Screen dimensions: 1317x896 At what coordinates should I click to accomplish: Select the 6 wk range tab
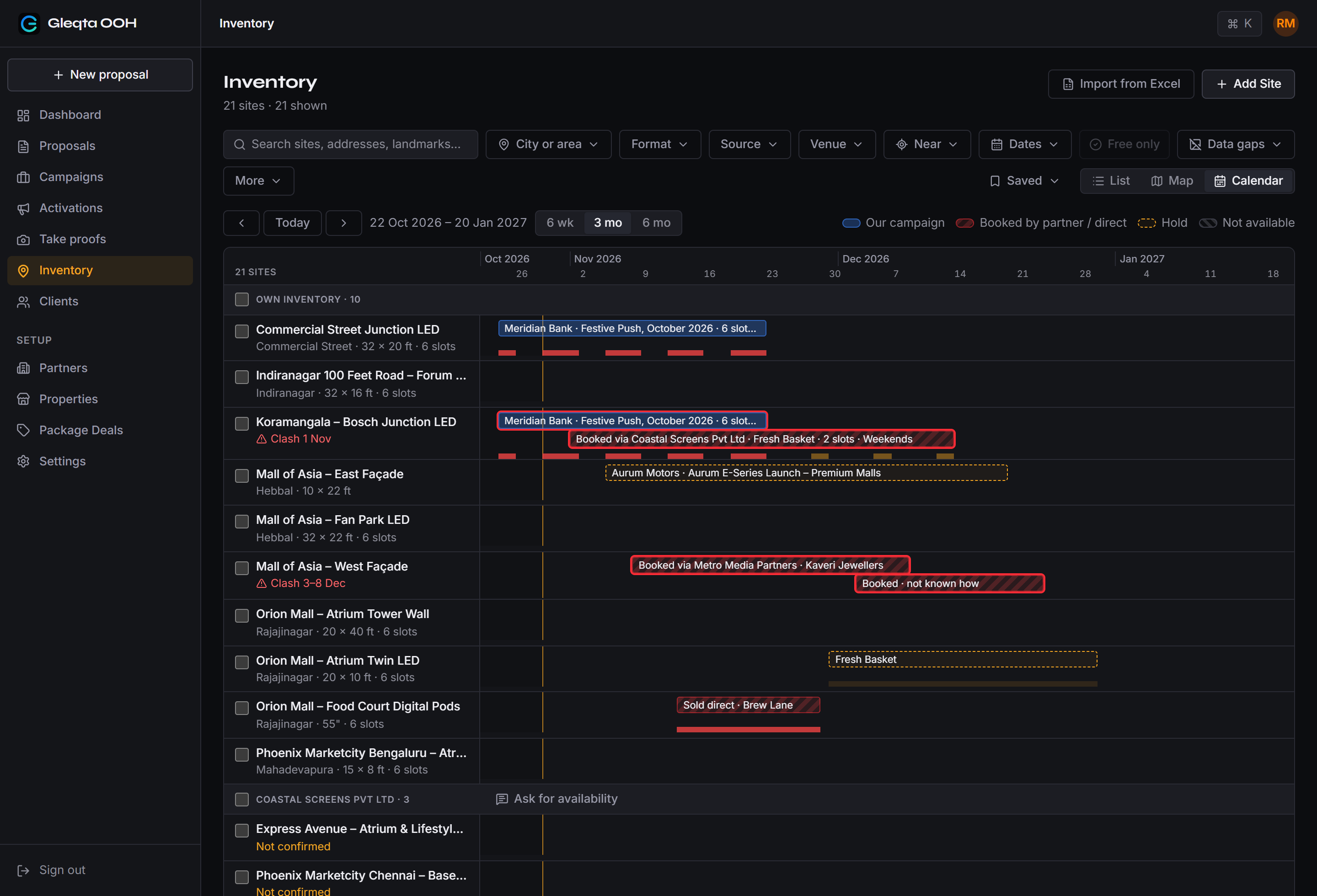coord(559,223)
